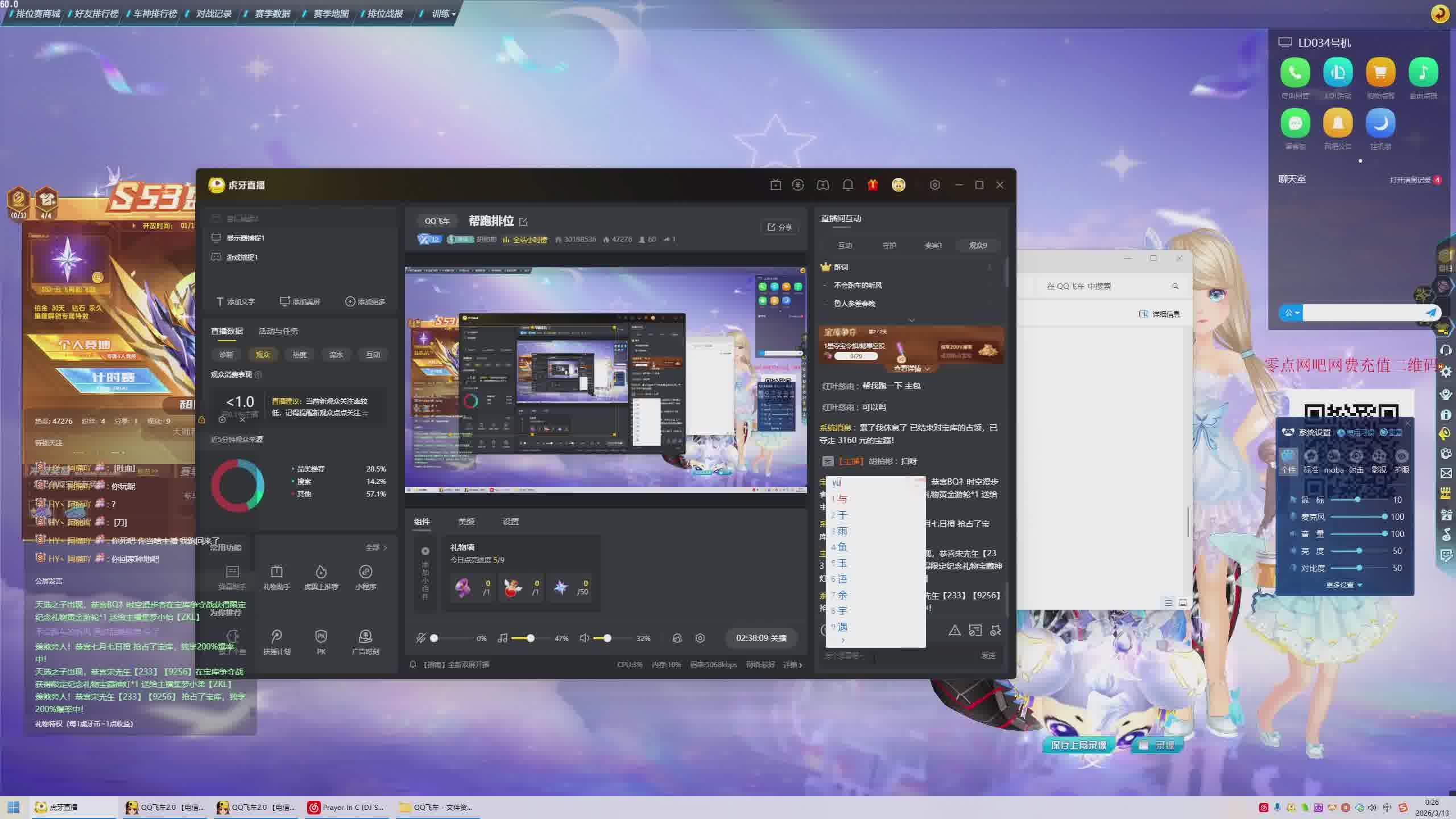The image size is (1456, 819).
Task: Expand 查看详情 treasure details
Action: 911,369
